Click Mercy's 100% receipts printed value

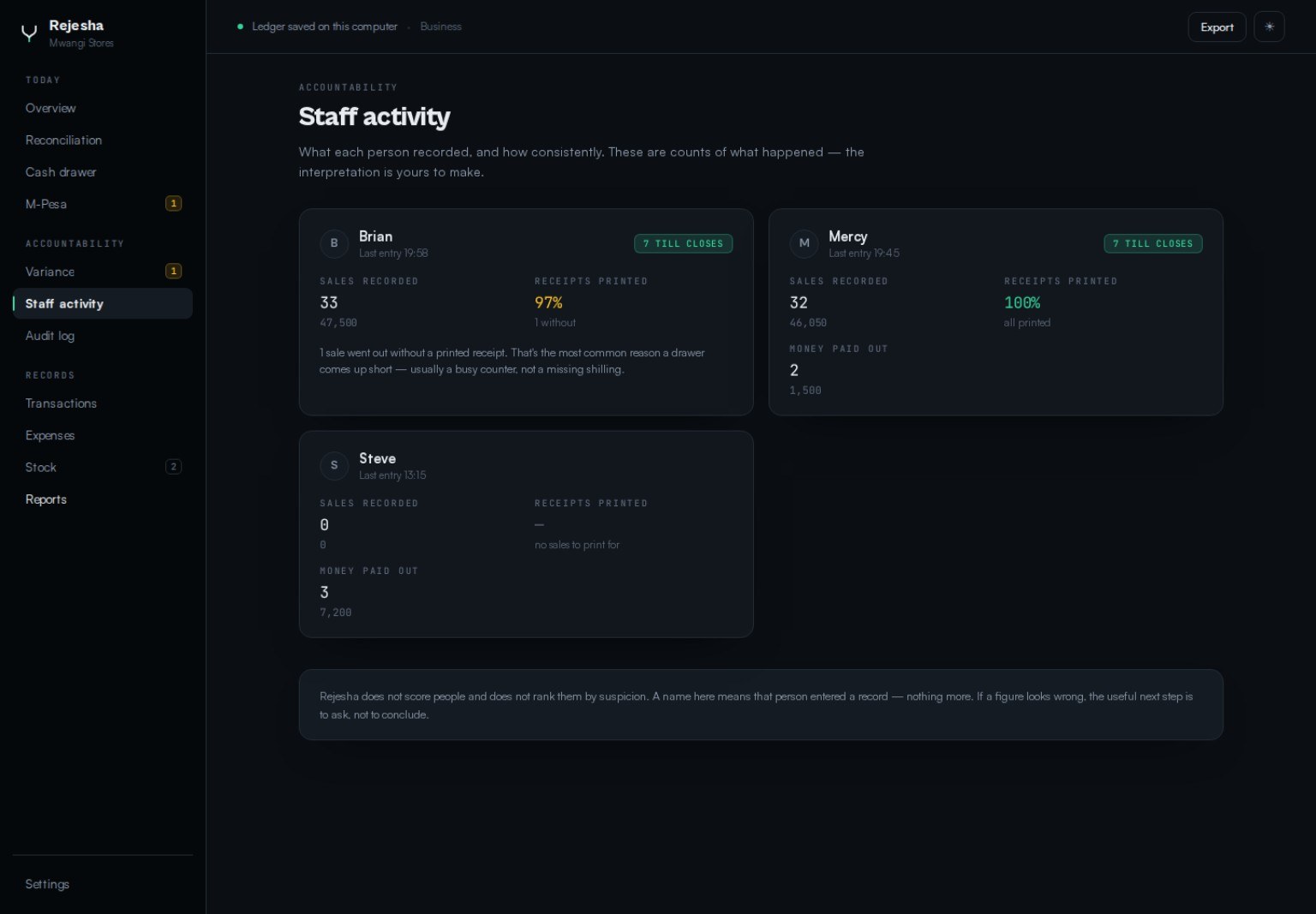click(x=1022, y=302)
